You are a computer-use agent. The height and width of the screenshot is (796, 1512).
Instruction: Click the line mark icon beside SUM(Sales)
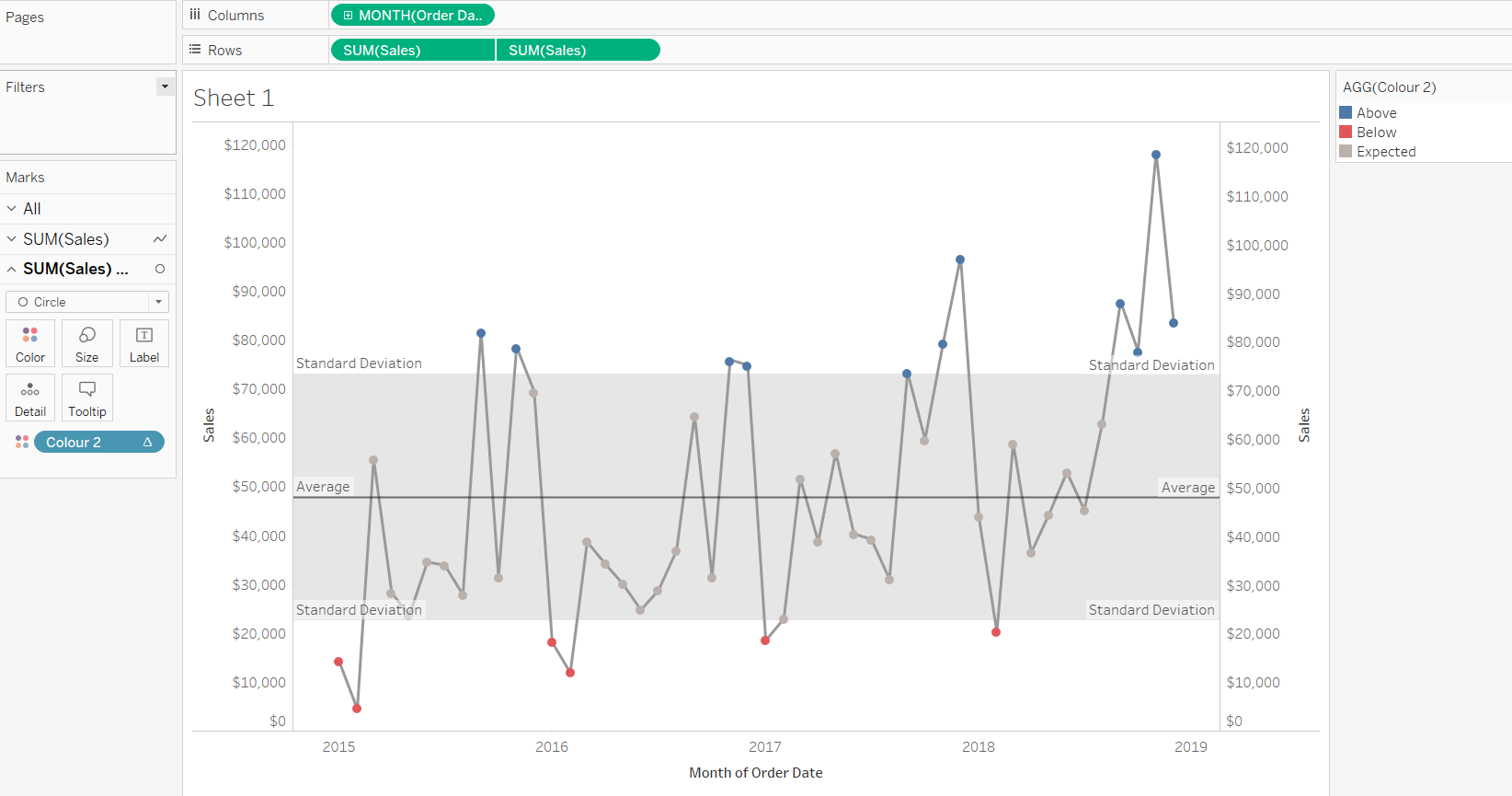click(160, 239)
